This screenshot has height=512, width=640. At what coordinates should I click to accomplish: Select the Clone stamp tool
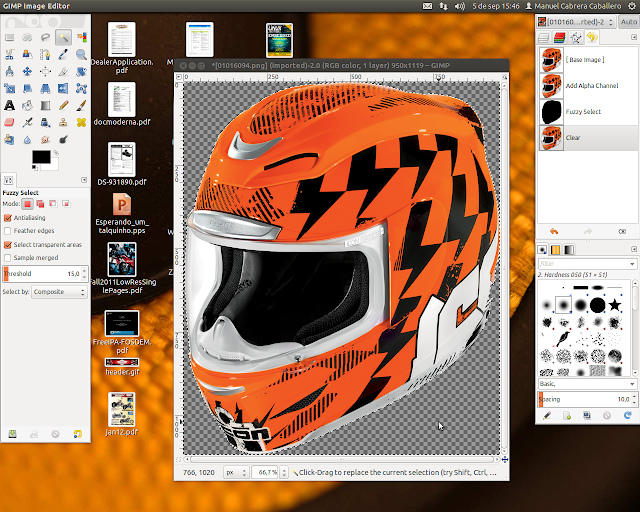pyautogui.click(x=63, y=122)
